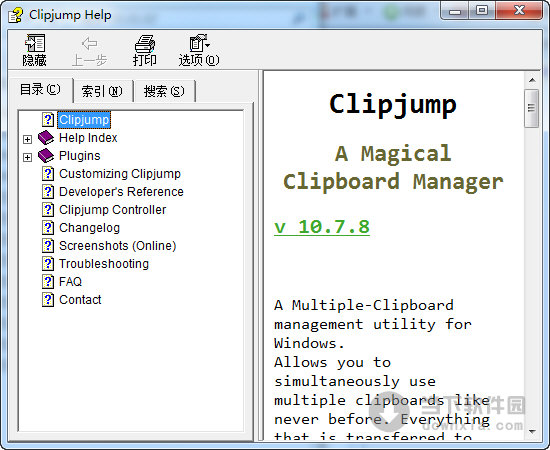
Task: Open the Developer's Reference topic
Action: [x=121, y=192]
